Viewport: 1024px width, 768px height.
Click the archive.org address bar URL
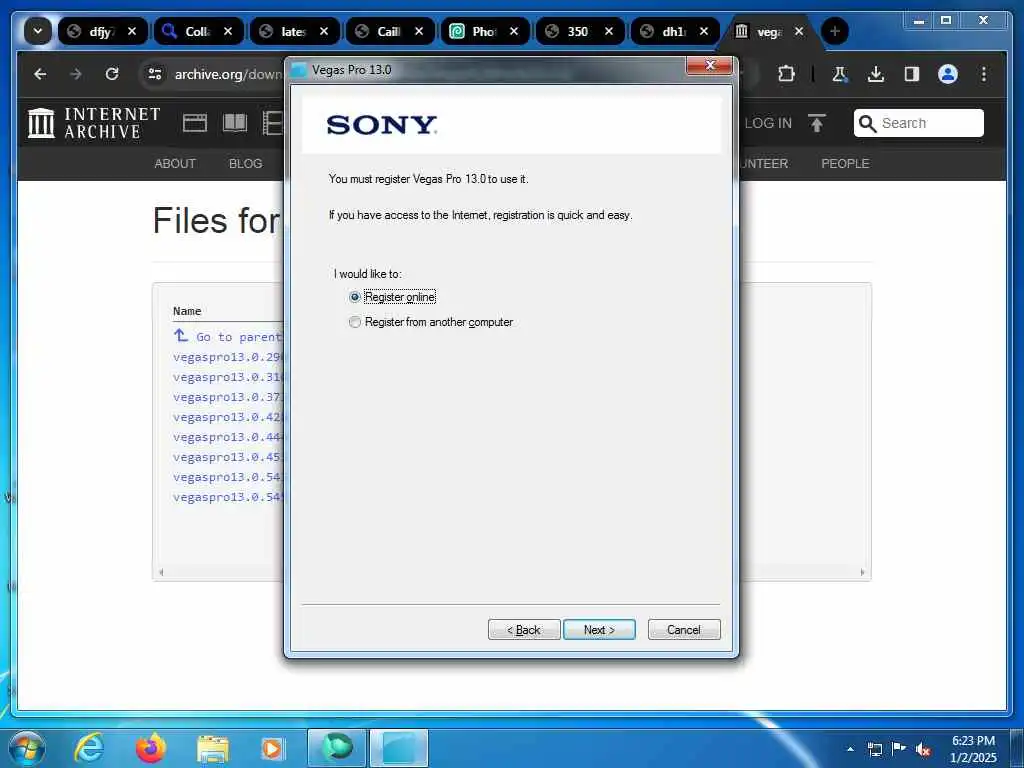(228, 74)
